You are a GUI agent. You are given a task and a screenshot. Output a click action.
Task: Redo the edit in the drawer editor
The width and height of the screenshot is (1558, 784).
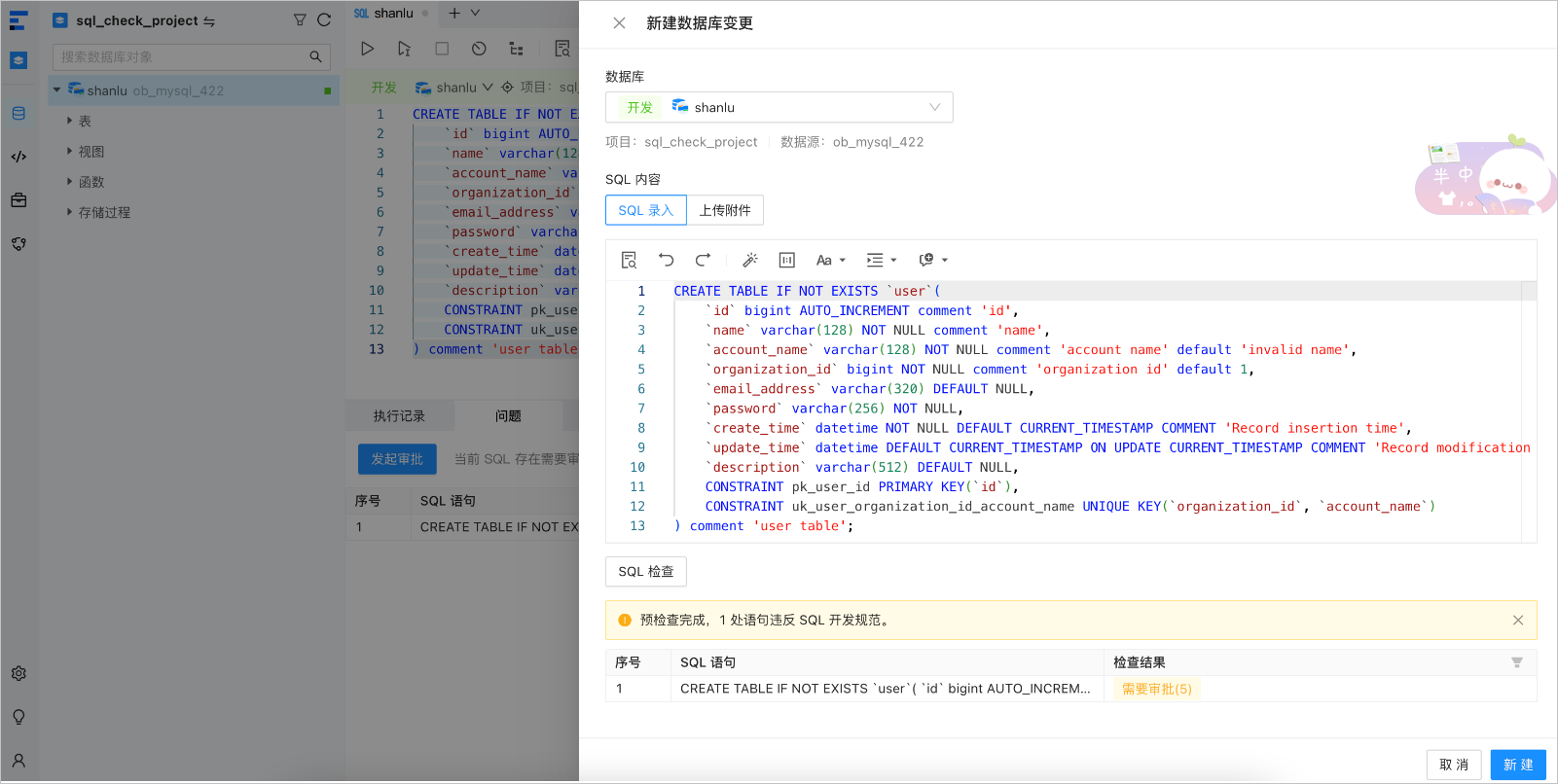pos(703,260)
